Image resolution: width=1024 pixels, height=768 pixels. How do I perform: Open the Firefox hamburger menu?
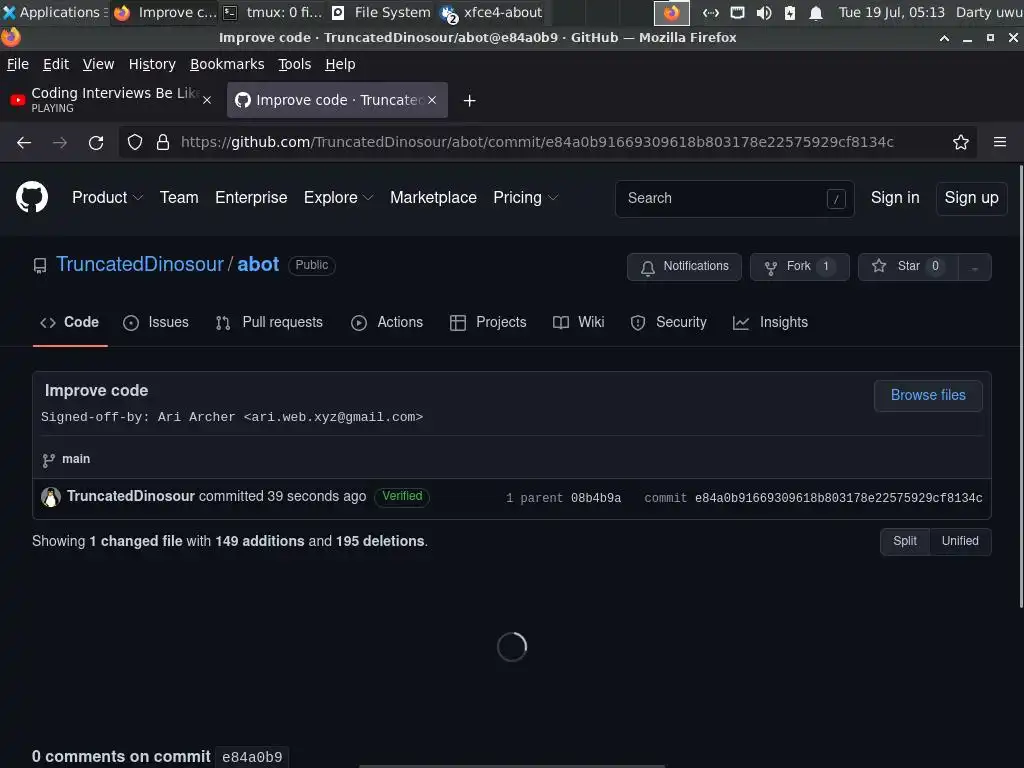999,142
